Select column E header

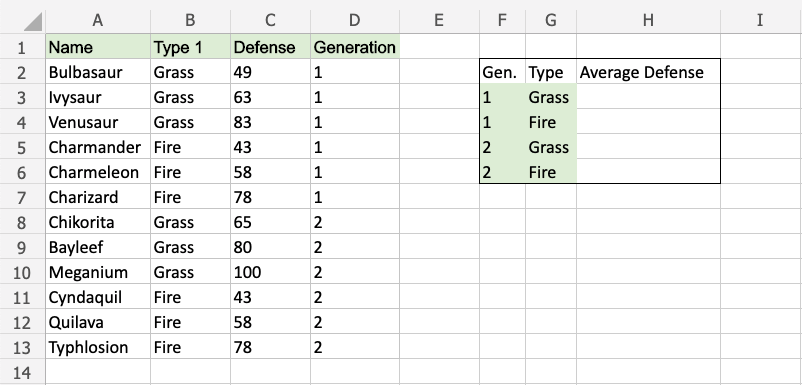pos(439,20)
